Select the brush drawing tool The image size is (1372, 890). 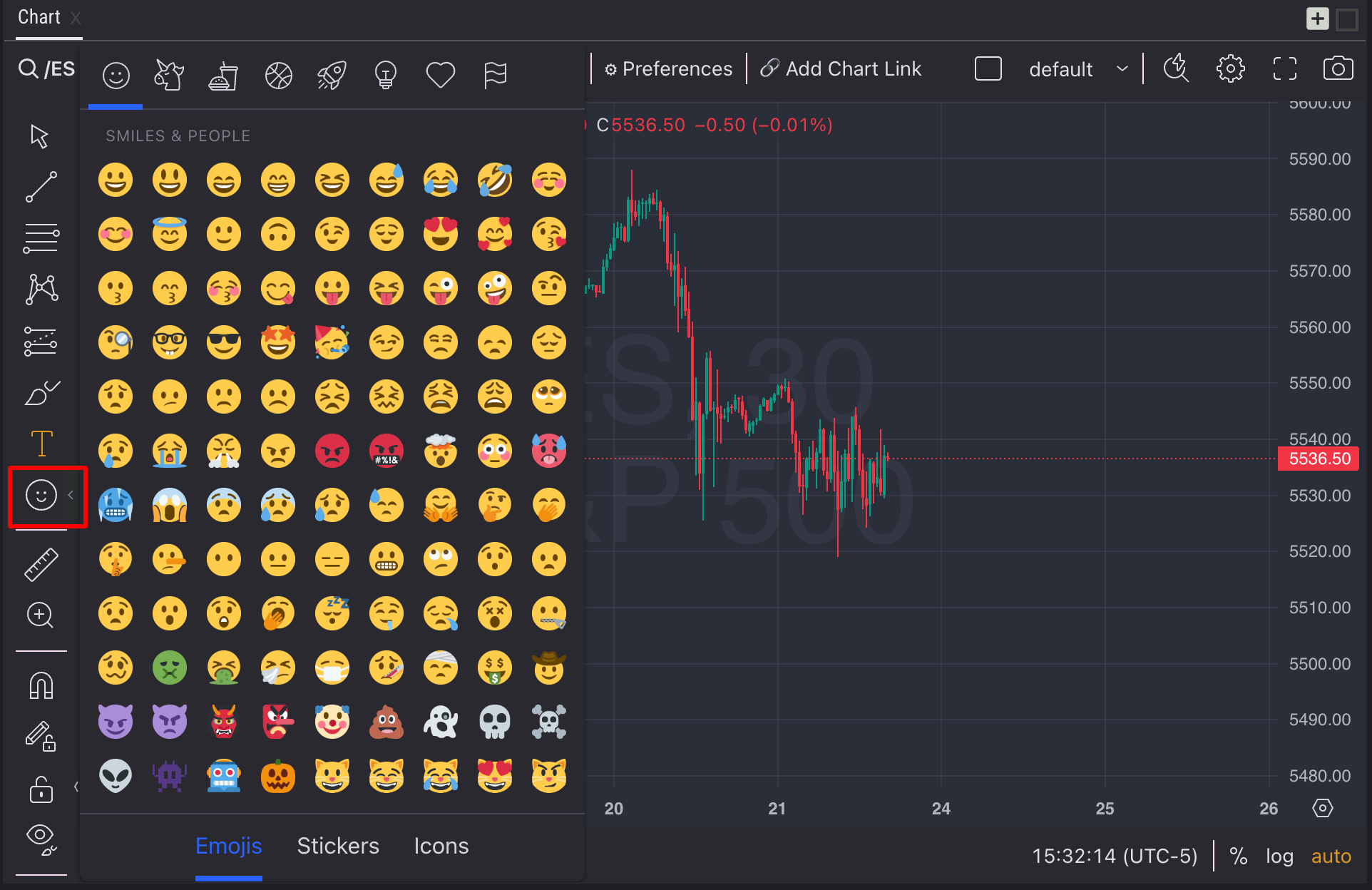point(41,392)
